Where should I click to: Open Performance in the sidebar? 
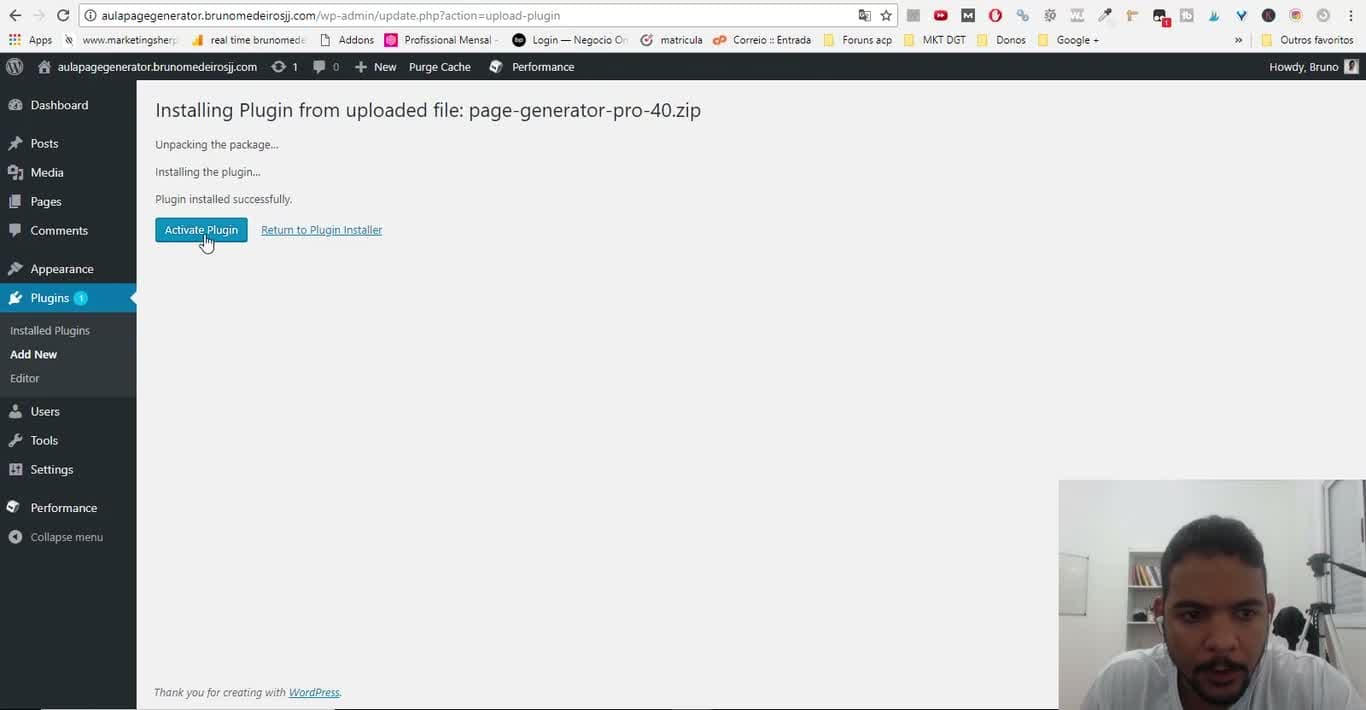(68, 508)
